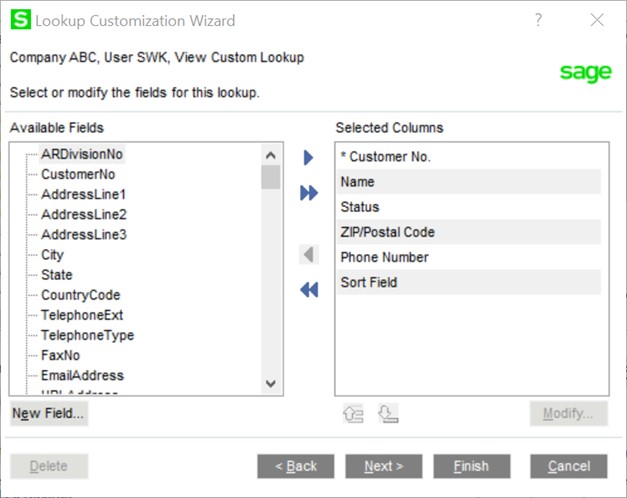The image size is (627, 498).
Task: Close the Lookup Customization Wizard window
Action: click(597, 20)
